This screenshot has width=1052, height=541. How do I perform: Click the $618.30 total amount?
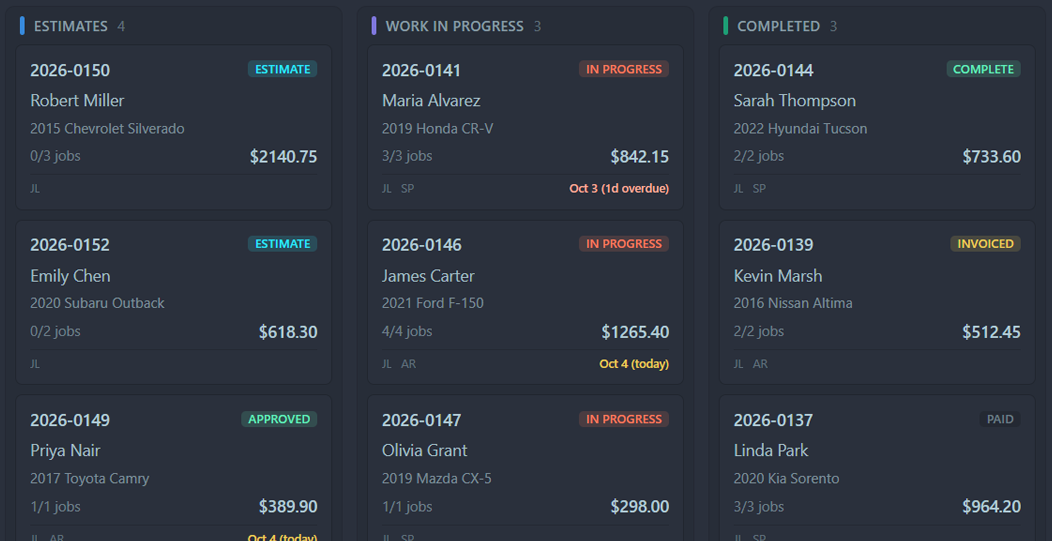[x=288, y=332]
